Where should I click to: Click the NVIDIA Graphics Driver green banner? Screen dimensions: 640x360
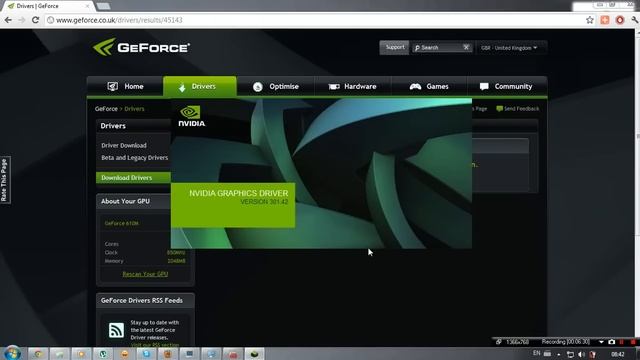point(233,205)
